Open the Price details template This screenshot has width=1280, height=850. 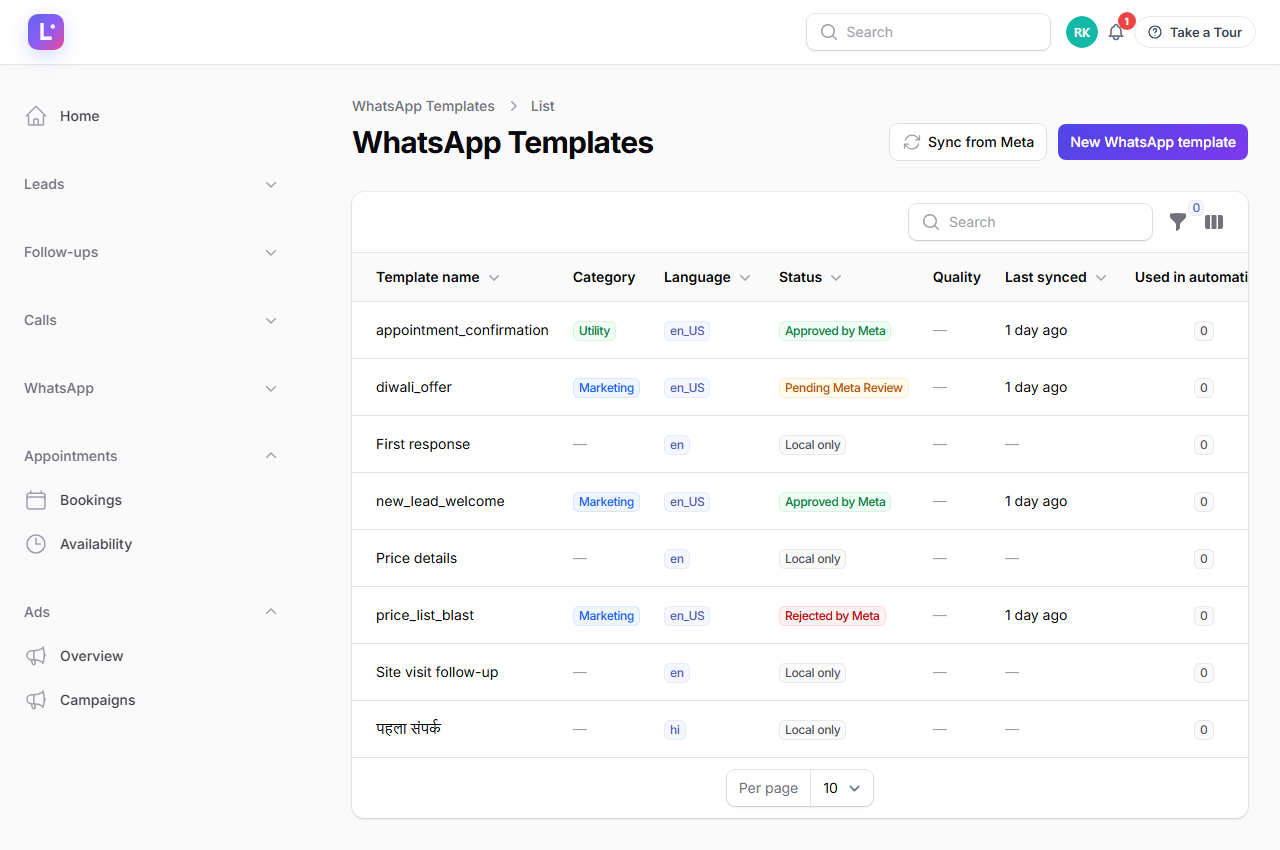(416, 558)
